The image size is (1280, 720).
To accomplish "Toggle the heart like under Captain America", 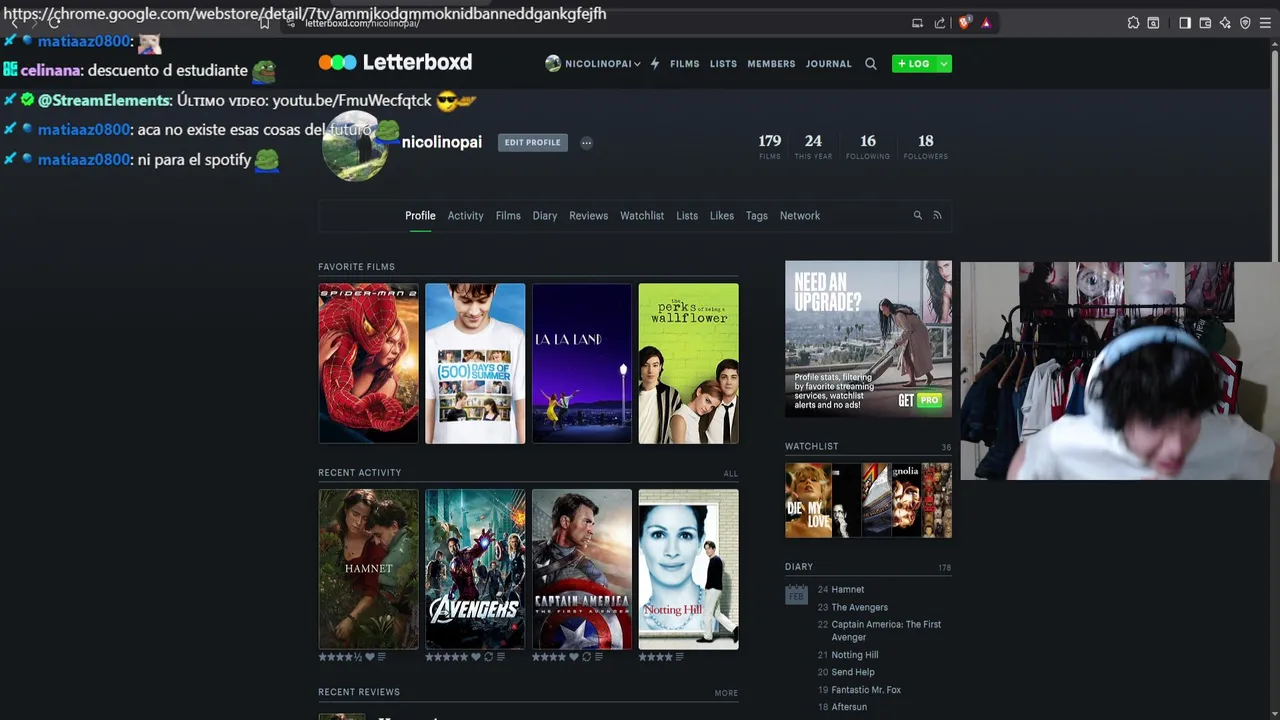I will (574, 657).
